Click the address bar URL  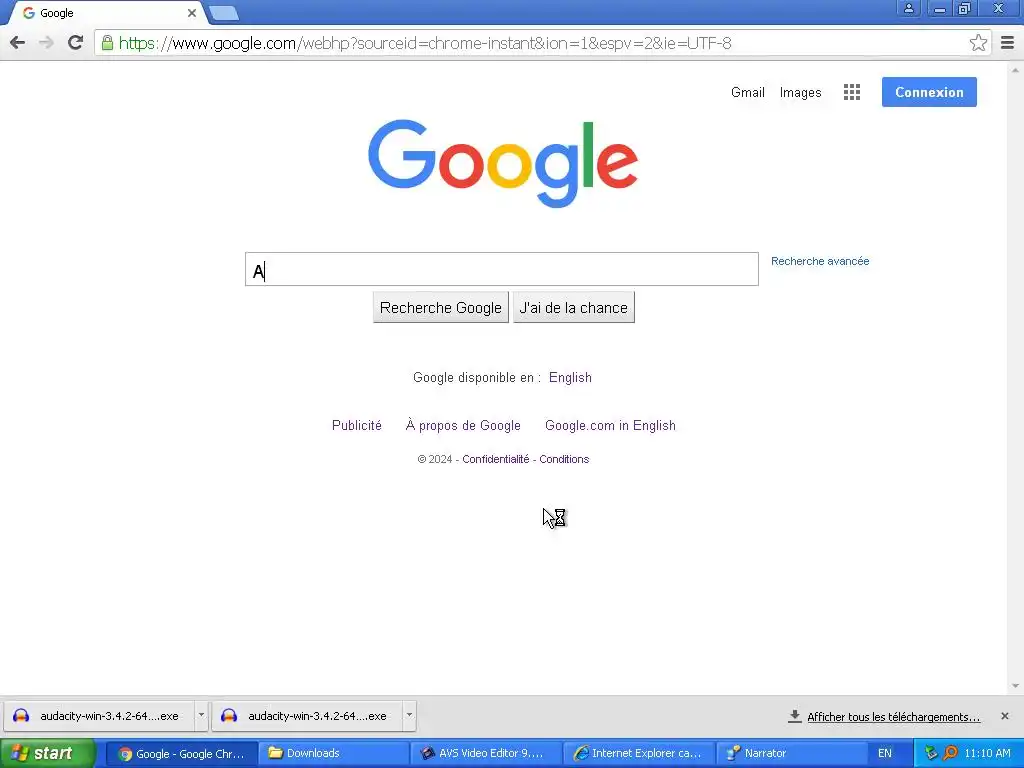(x=424, y=43)
